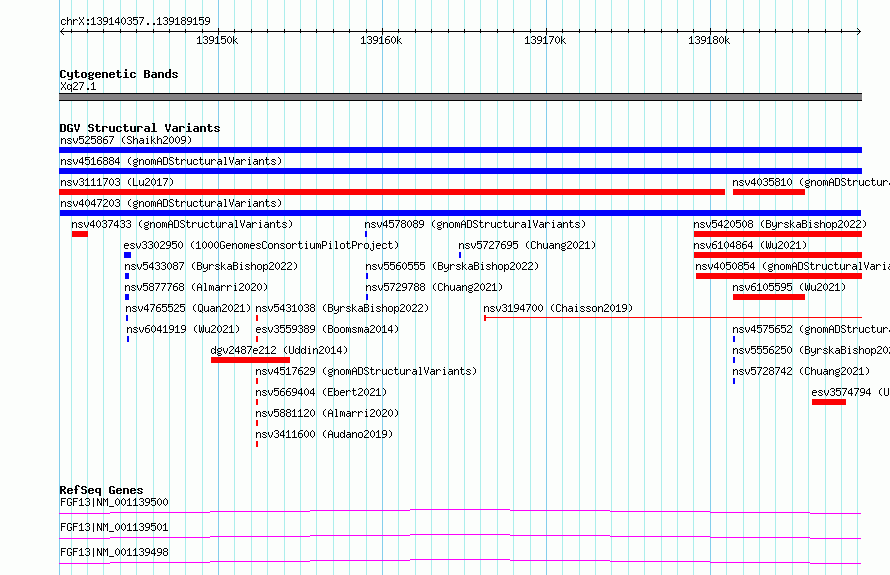This screenshot has height=575, width=890.
Task: Open dgv2487e212 (Uddin2014) label
Action: pos(279,350)
